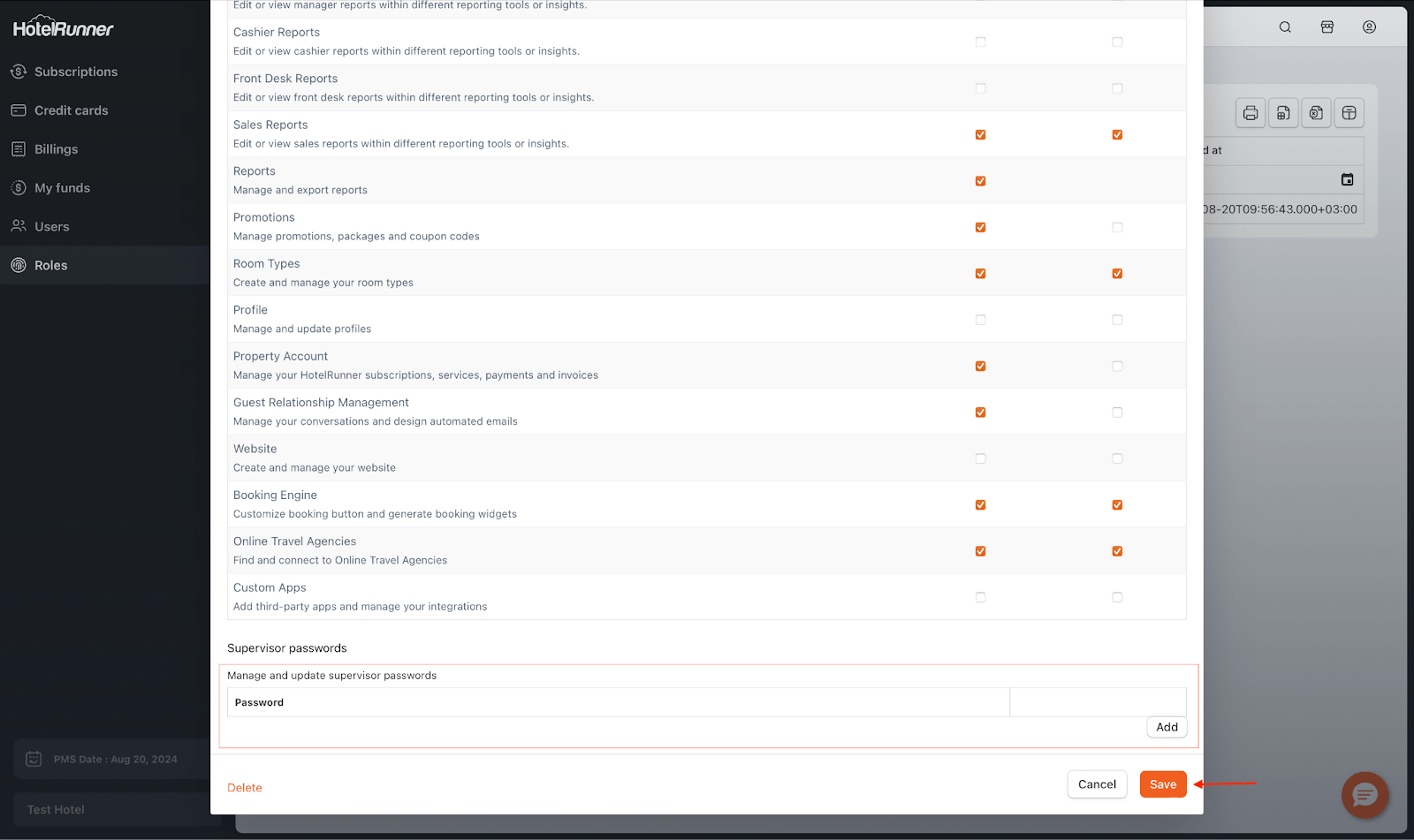
Task: Click the Excel file export icon
Action: pos(1316,113)
